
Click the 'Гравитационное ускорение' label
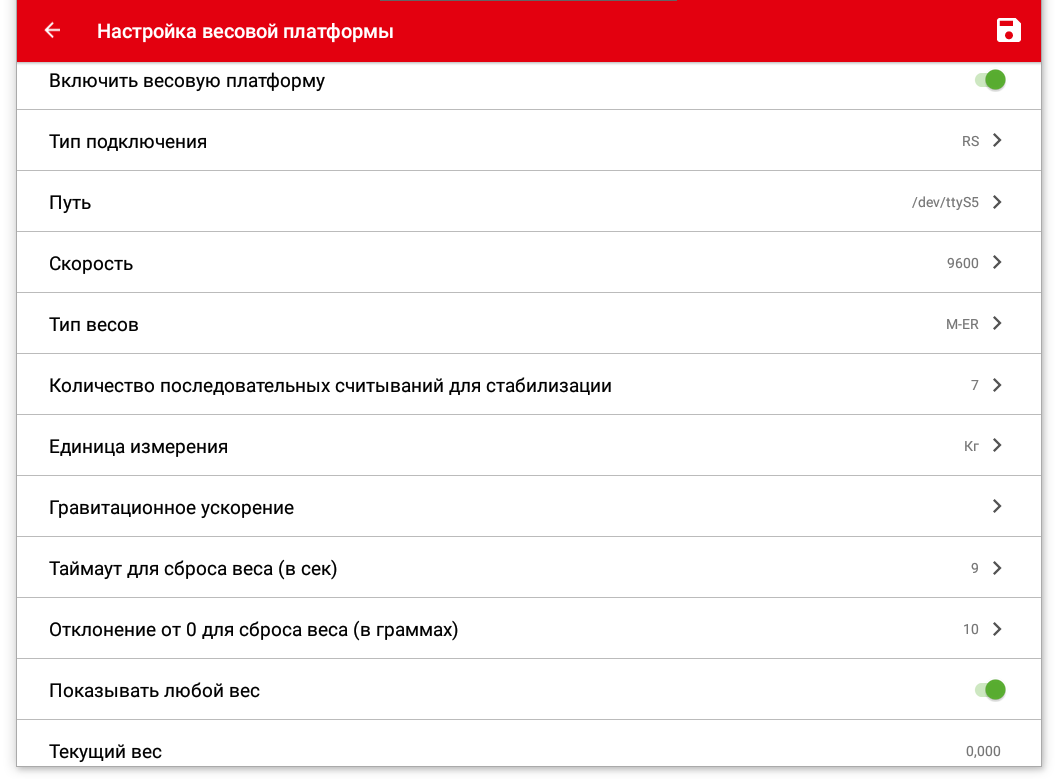click(171, 508)
